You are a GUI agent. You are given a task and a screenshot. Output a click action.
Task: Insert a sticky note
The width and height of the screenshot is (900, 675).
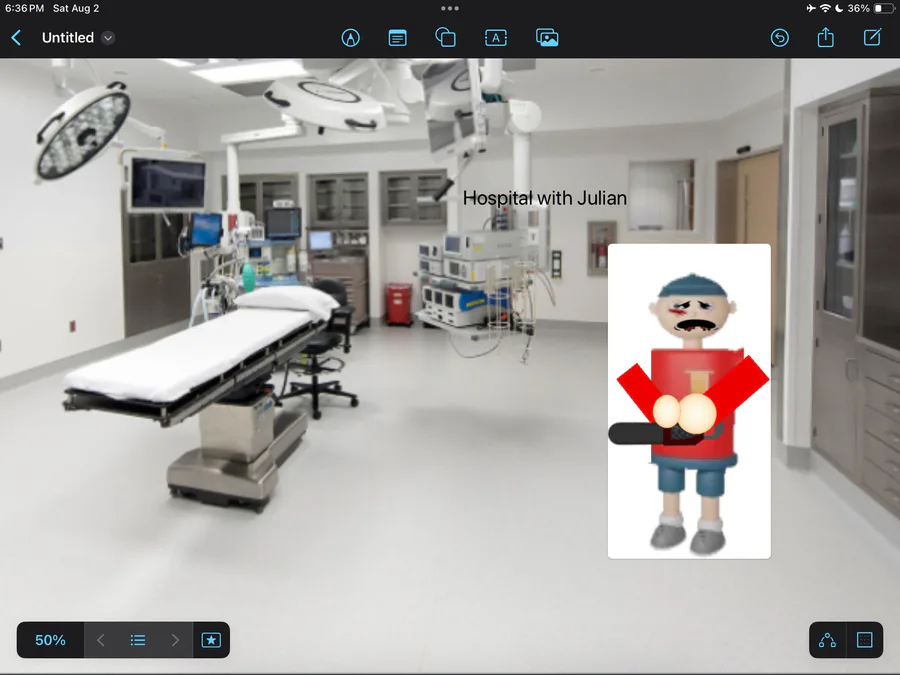click(397, 38)
